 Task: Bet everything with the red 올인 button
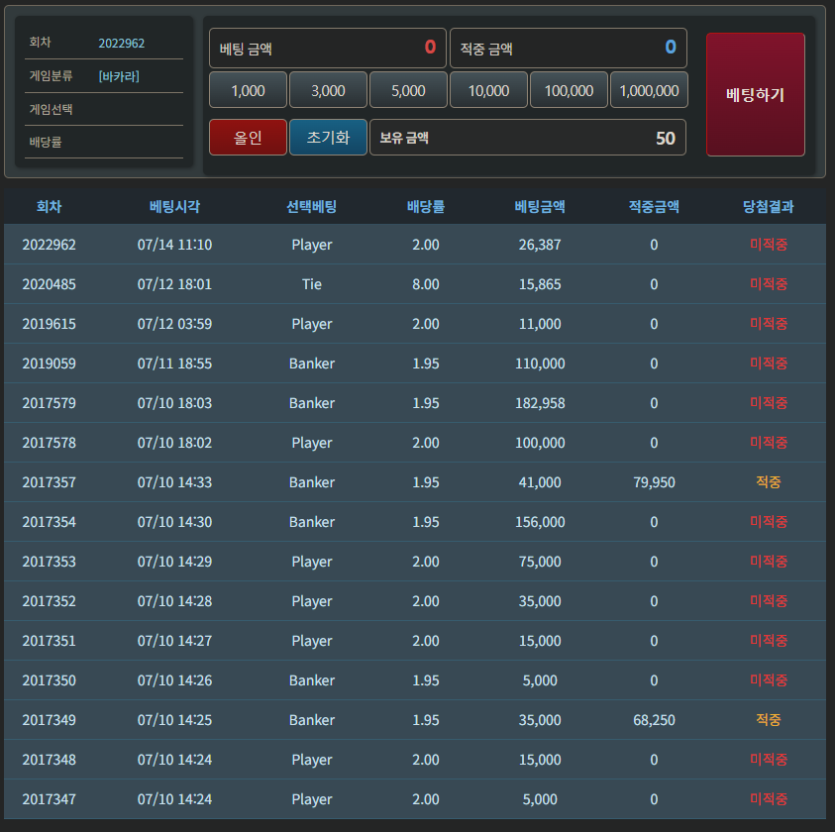(x=248, y=137)
